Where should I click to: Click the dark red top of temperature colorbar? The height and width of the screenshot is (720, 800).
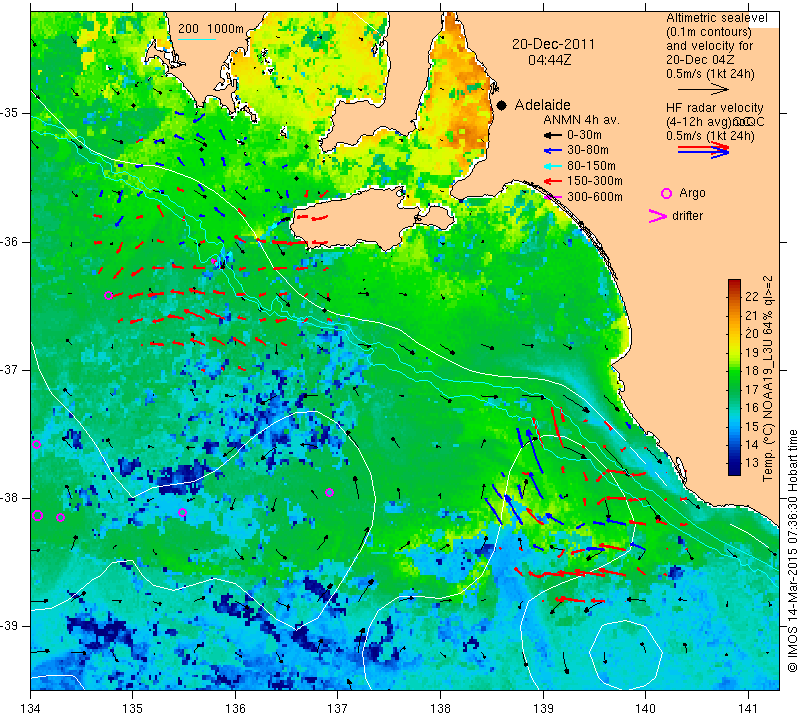click(x=734, y=283)
